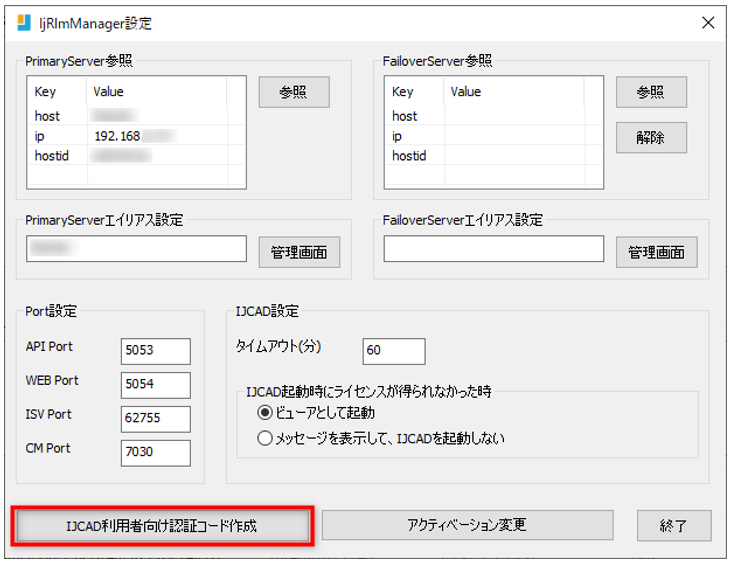Select host row in PrimaryServer list
The height and width of the screenshot is (564, 731).
click(136, 116)
